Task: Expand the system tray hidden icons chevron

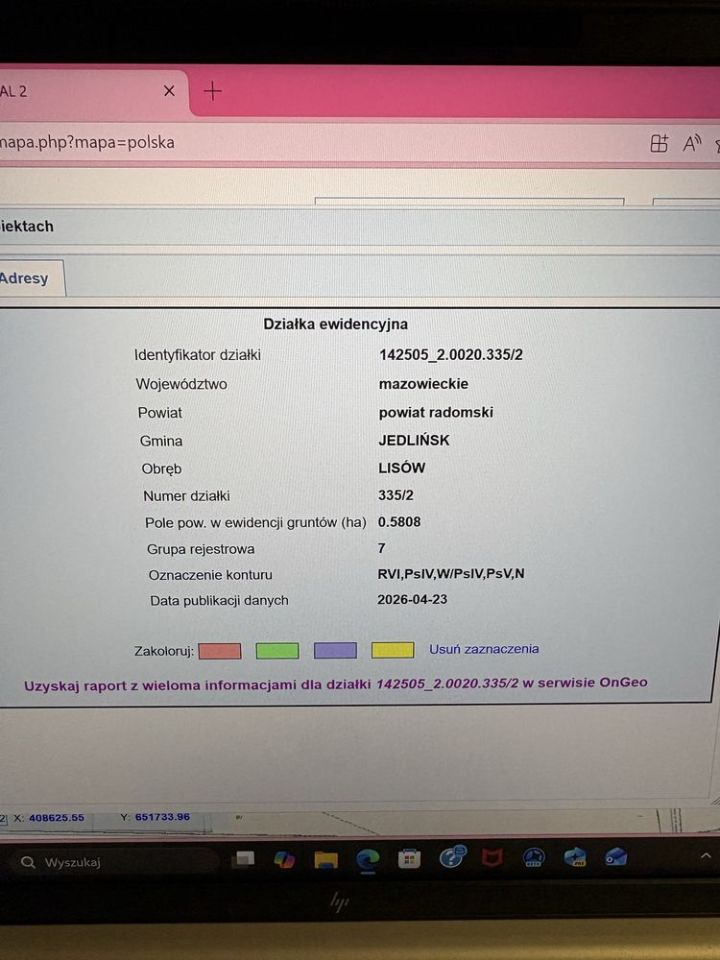Action: pyautogui.click(x=705, y=856)
